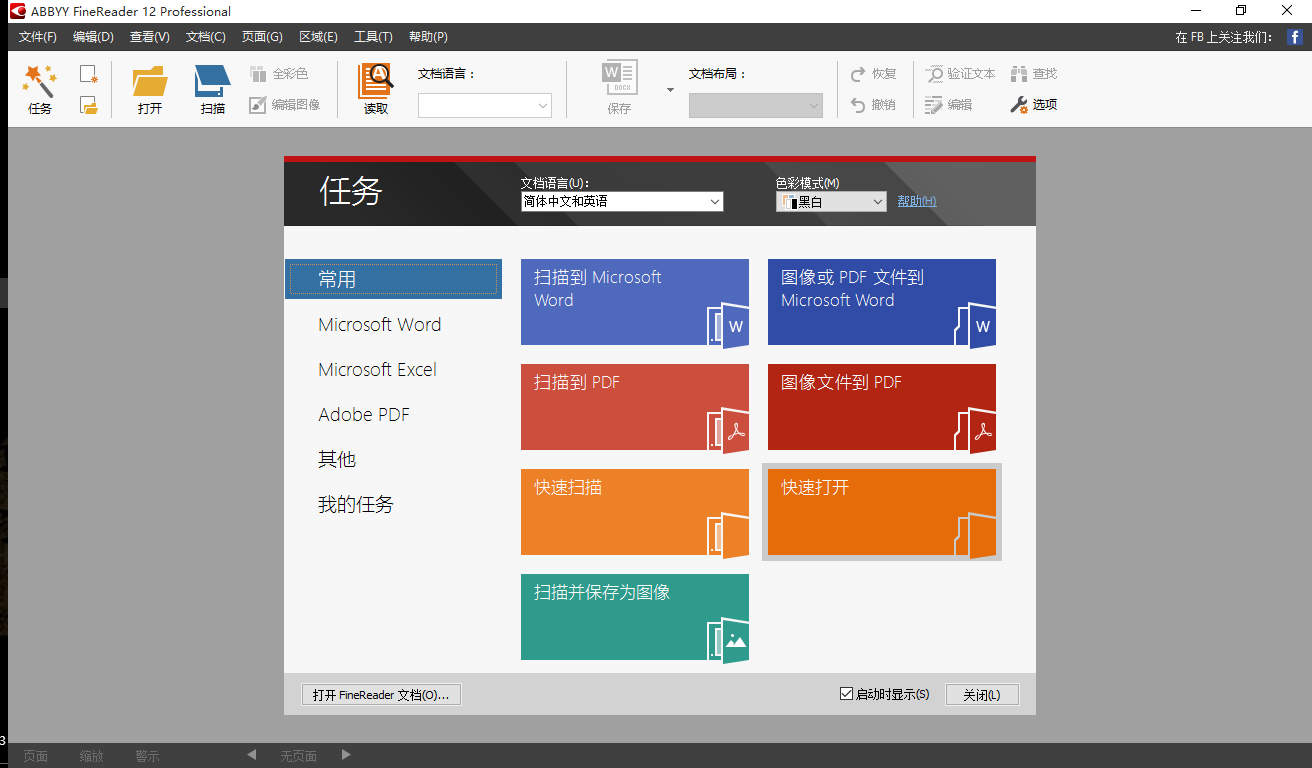Click the 打开 FineReader 文档 button
This screenshot has height=768, width=1312.
click(381, 695)
